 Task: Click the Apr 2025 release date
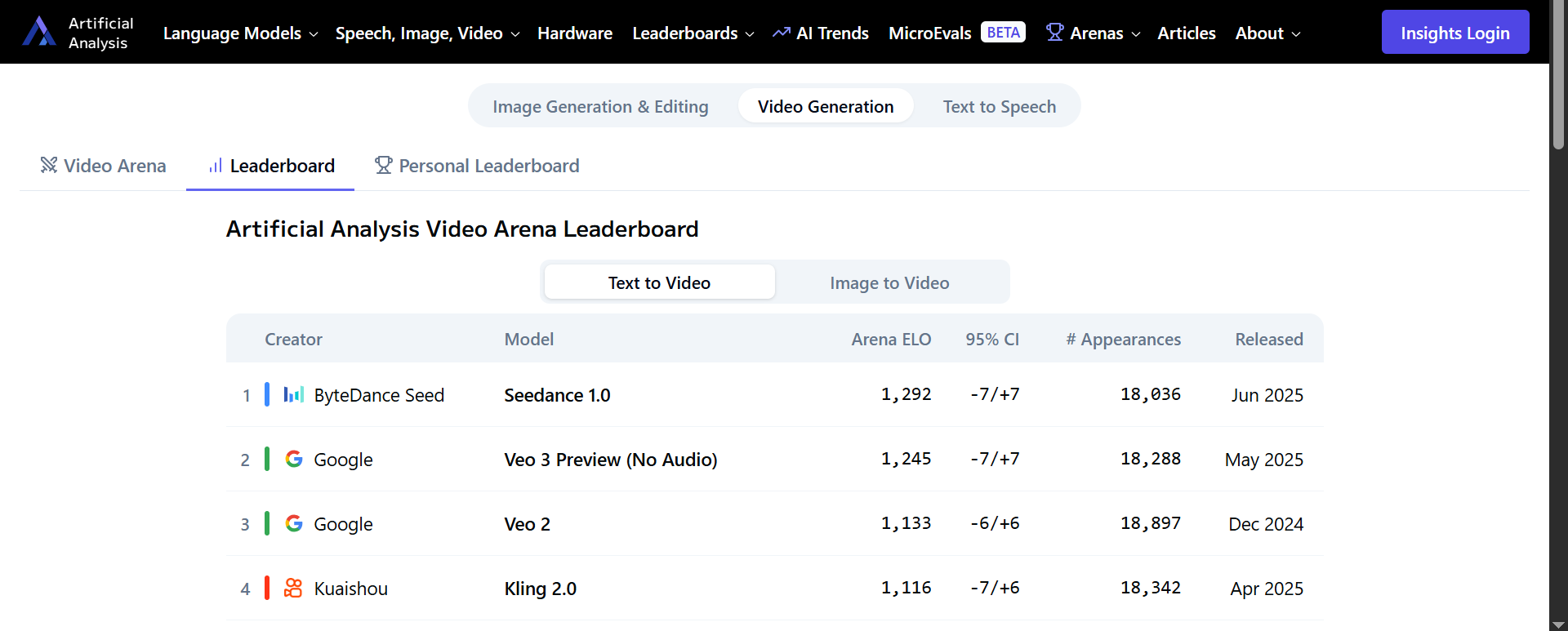pyautogui.click(x=1267, y=589)
